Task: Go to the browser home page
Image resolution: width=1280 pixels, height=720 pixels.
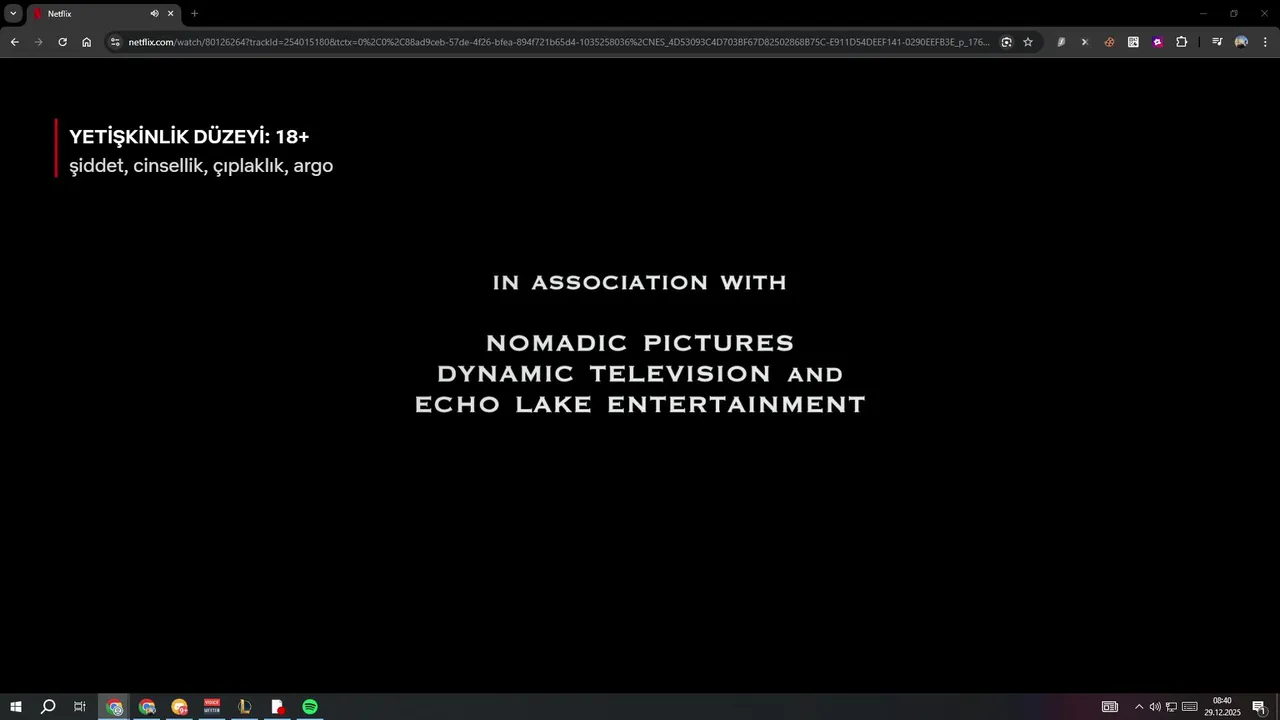Action: (x=87, y=42)
